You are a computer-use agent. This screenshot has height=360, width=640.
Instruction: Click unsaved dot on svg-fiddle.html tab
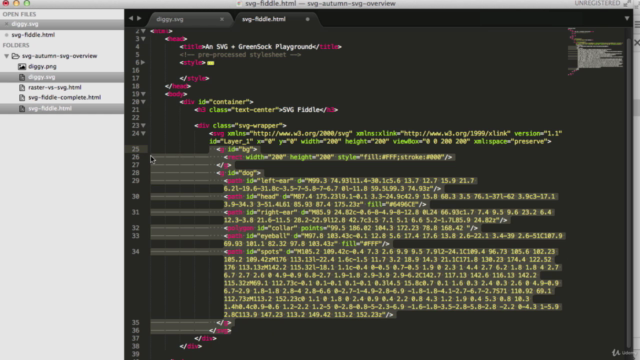click(x=307, y=19)
